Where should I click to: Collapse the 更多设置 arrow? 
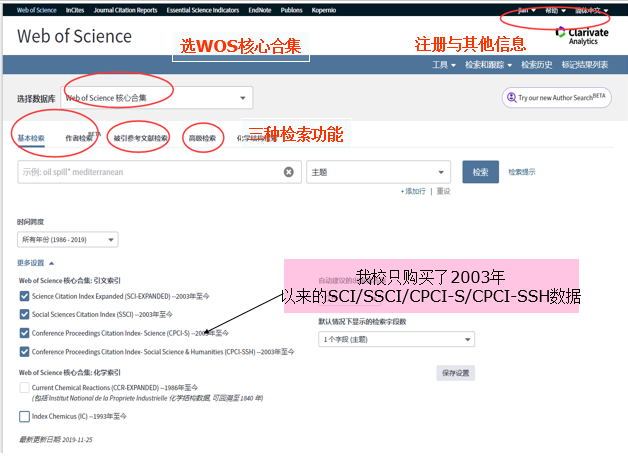click(51, 263)
